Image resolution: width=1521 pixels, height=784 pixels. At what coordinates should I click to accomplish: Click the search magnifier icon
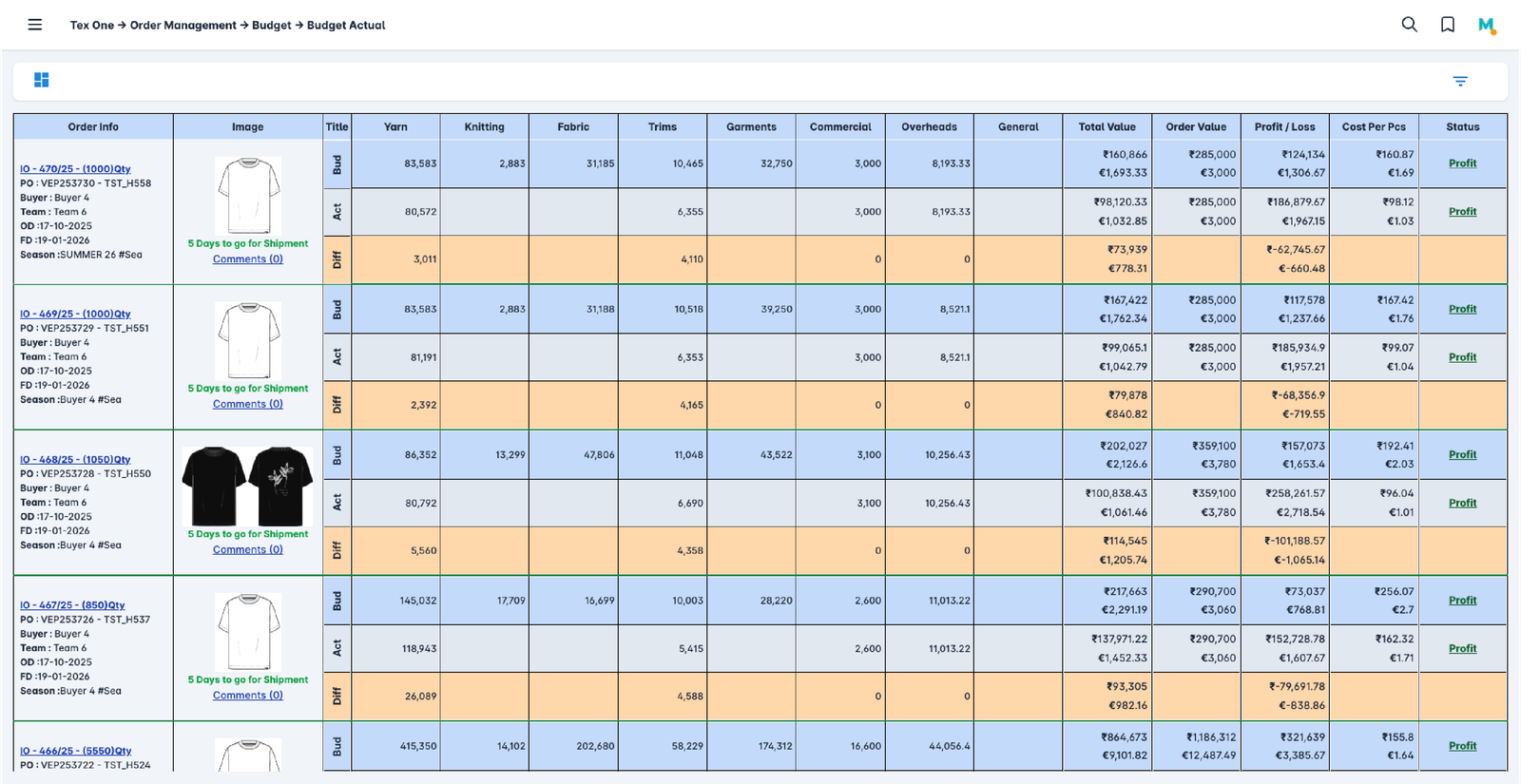tap(1410, 25)
